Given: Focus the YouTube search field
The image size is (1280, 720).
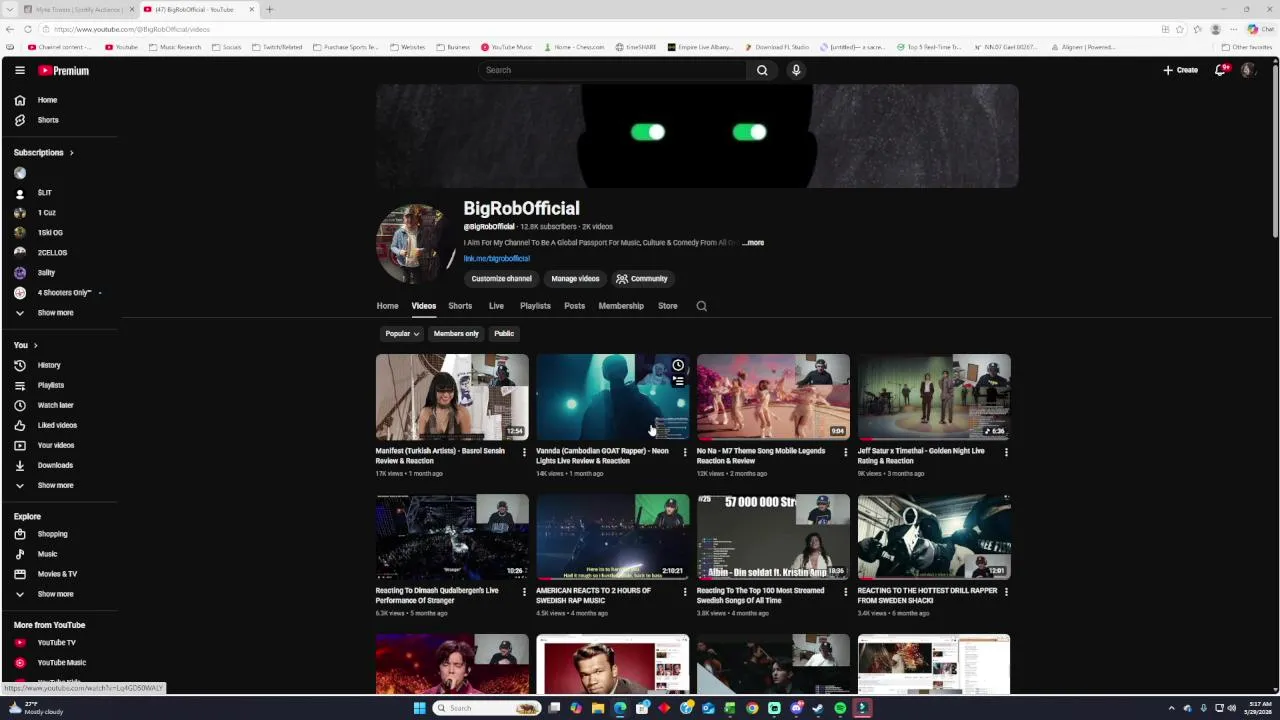Looking at the screenshot, I should tap(612, 70).
